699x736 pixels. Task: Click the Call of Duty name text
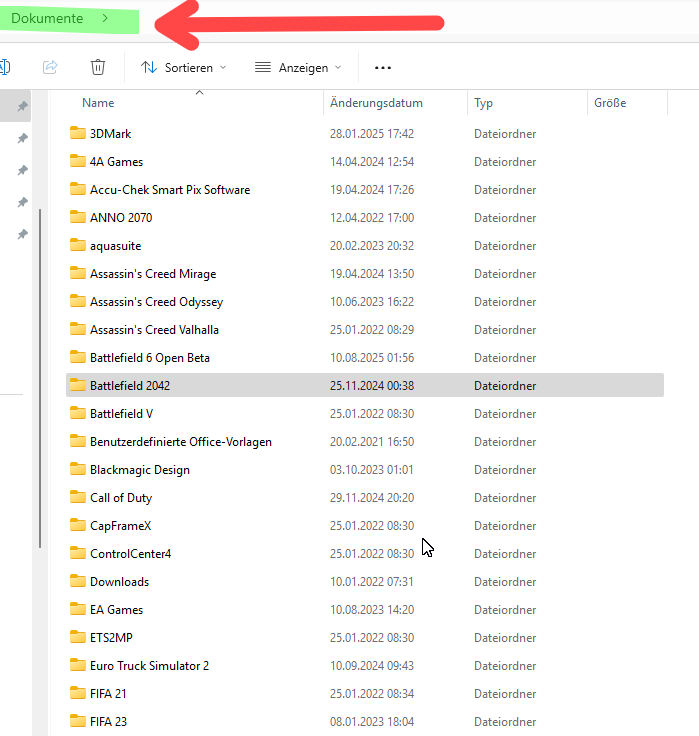tap(121, 498)
